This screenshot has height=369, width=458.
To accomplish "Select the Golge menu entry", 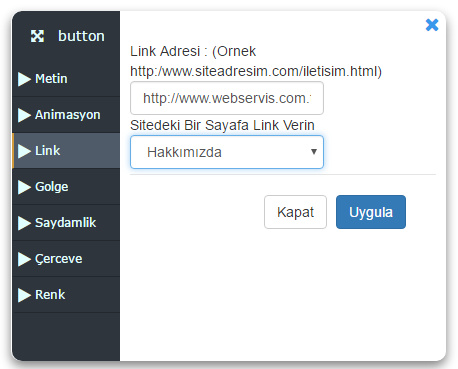I will [x=66, y=187].
